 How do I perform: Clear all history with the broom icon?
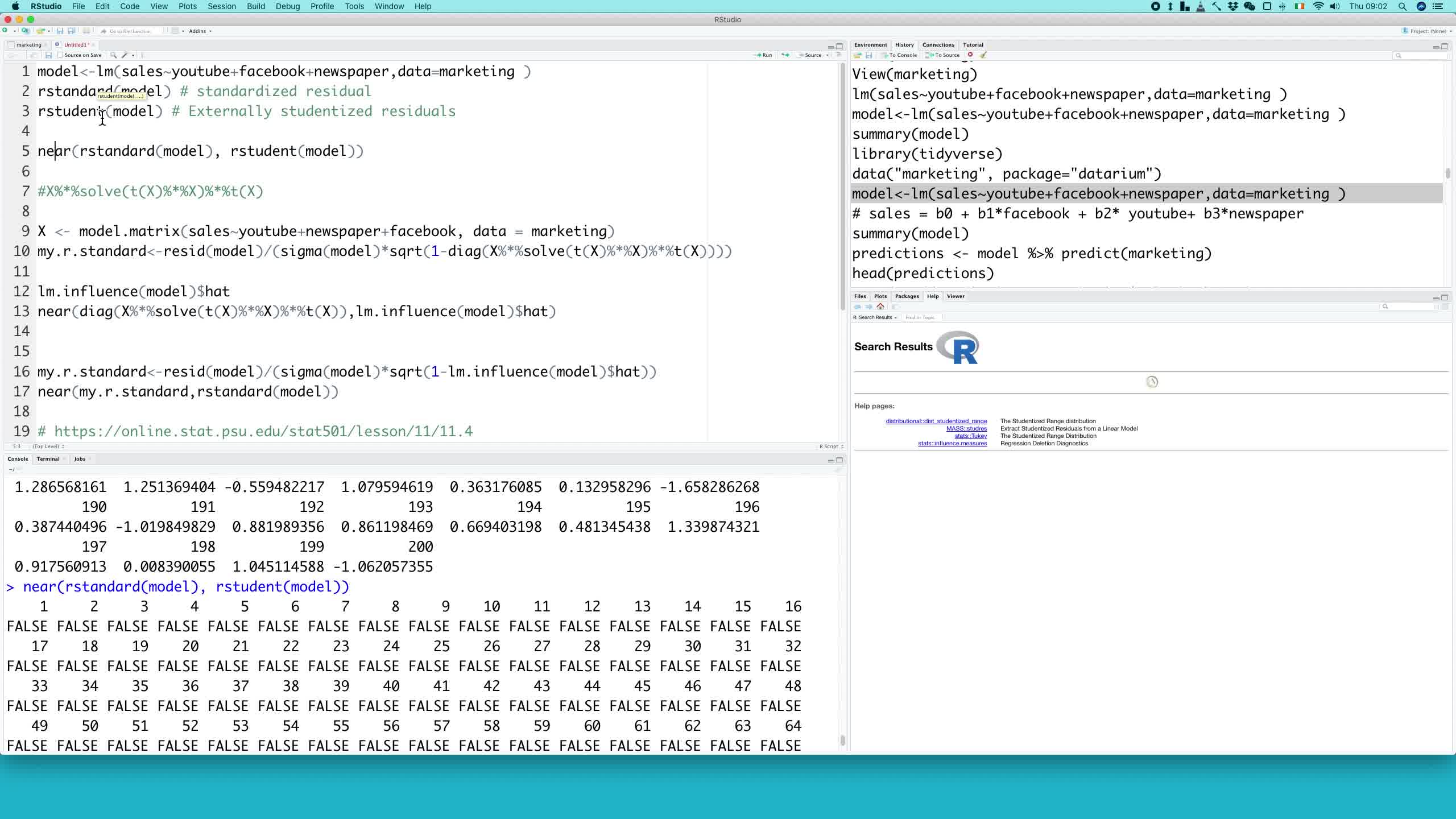tap(983, 55)
